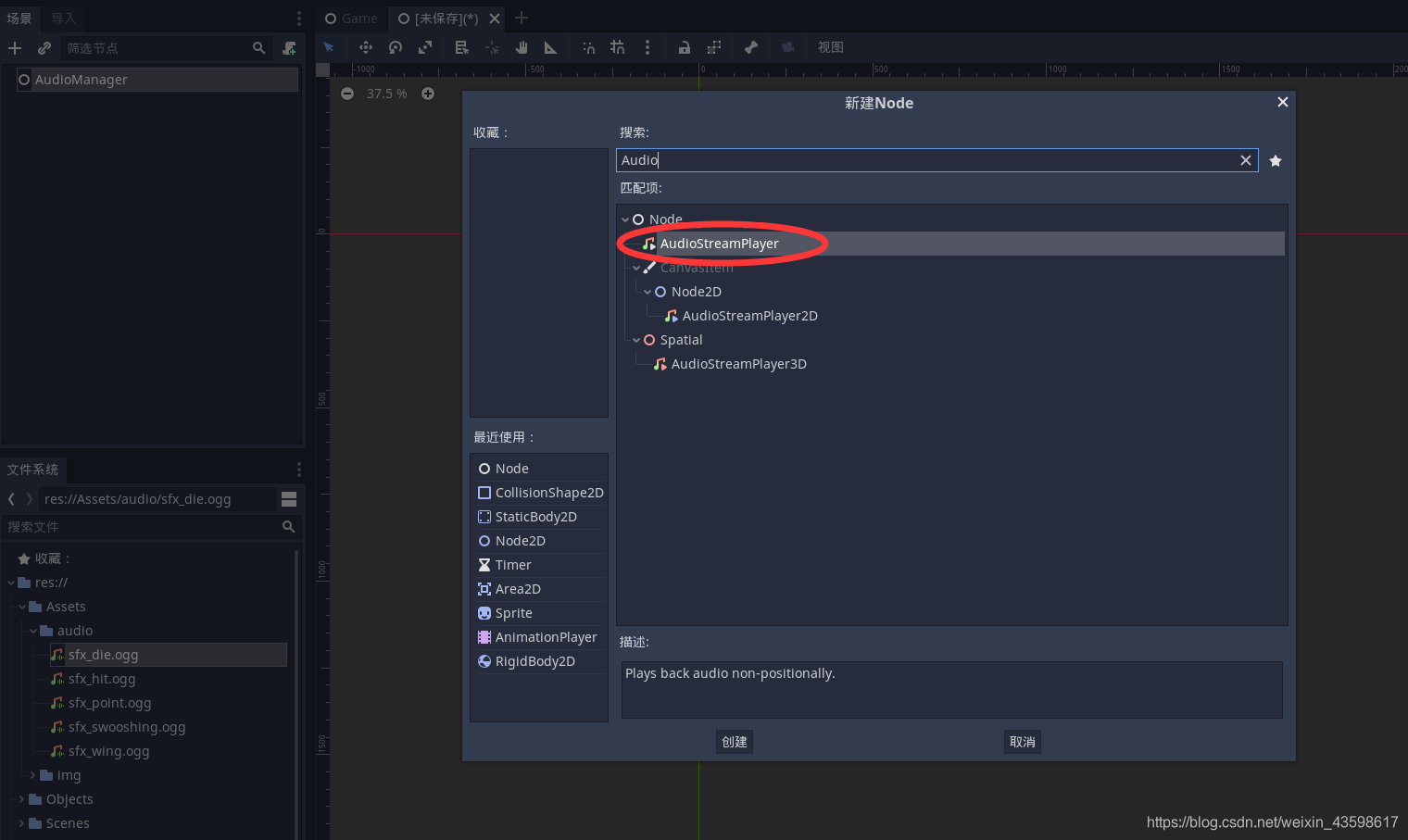Open the skeleton bone options

tap(751, 47)
